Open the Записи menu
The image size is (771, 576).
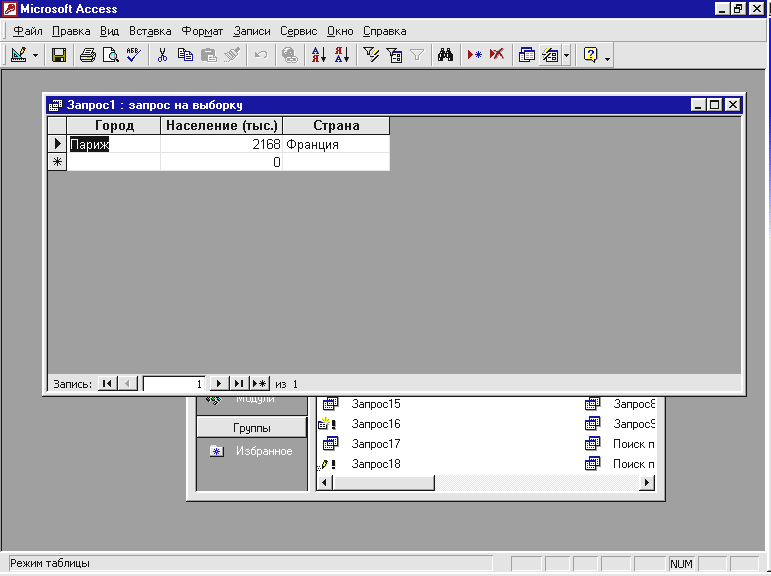coord(252,31)
